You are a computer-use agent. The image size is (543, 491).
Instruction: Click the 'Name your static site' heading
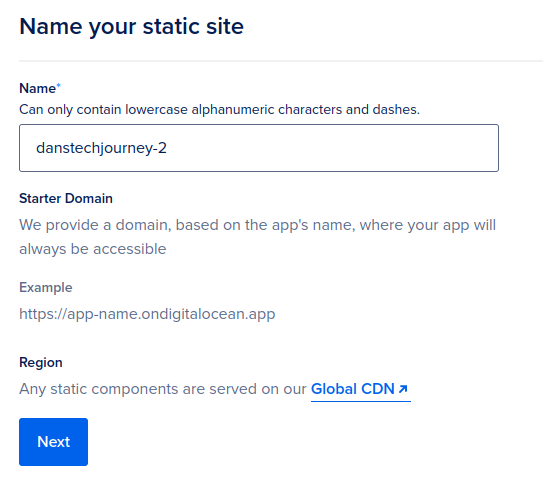click(132, 27)
